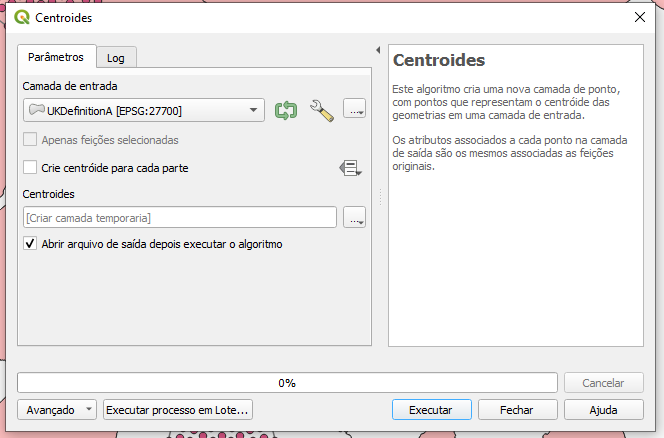Collapse the help panel with arrow

pyautogui.click(x=378, y=50)
